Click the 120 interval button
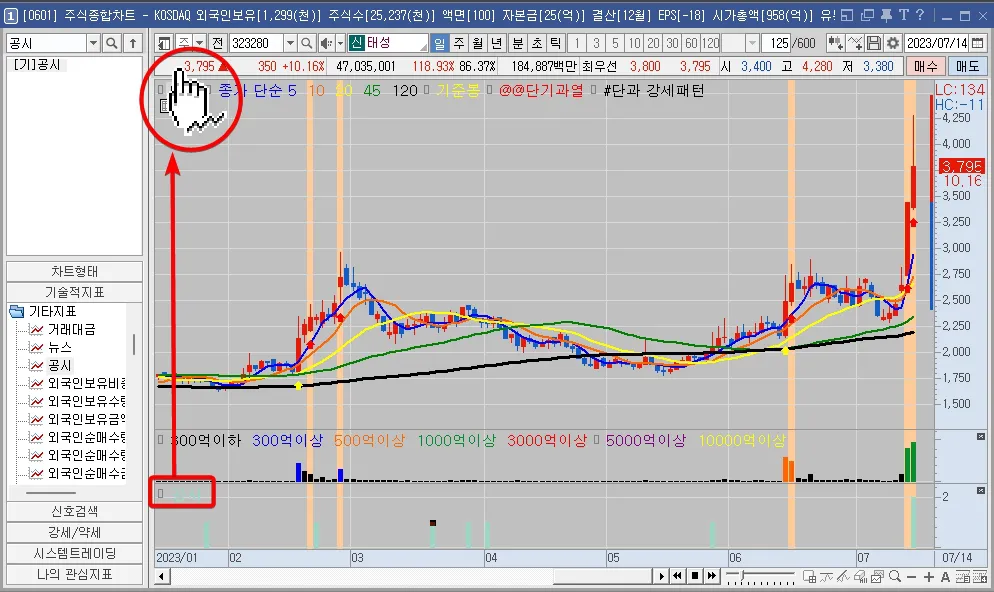The image size is (994, 592). tap(711, 43)
